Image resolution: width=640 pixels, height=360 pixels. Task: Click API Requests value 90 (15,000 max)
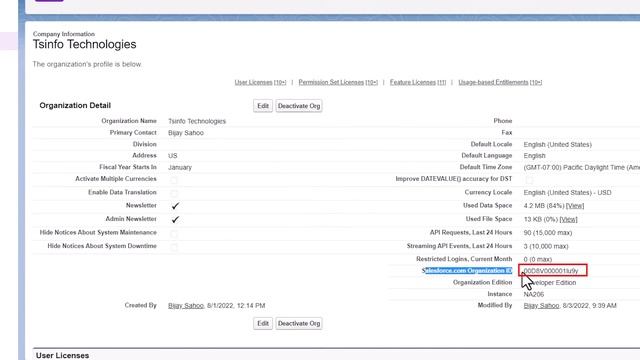[x=548, y=233]
